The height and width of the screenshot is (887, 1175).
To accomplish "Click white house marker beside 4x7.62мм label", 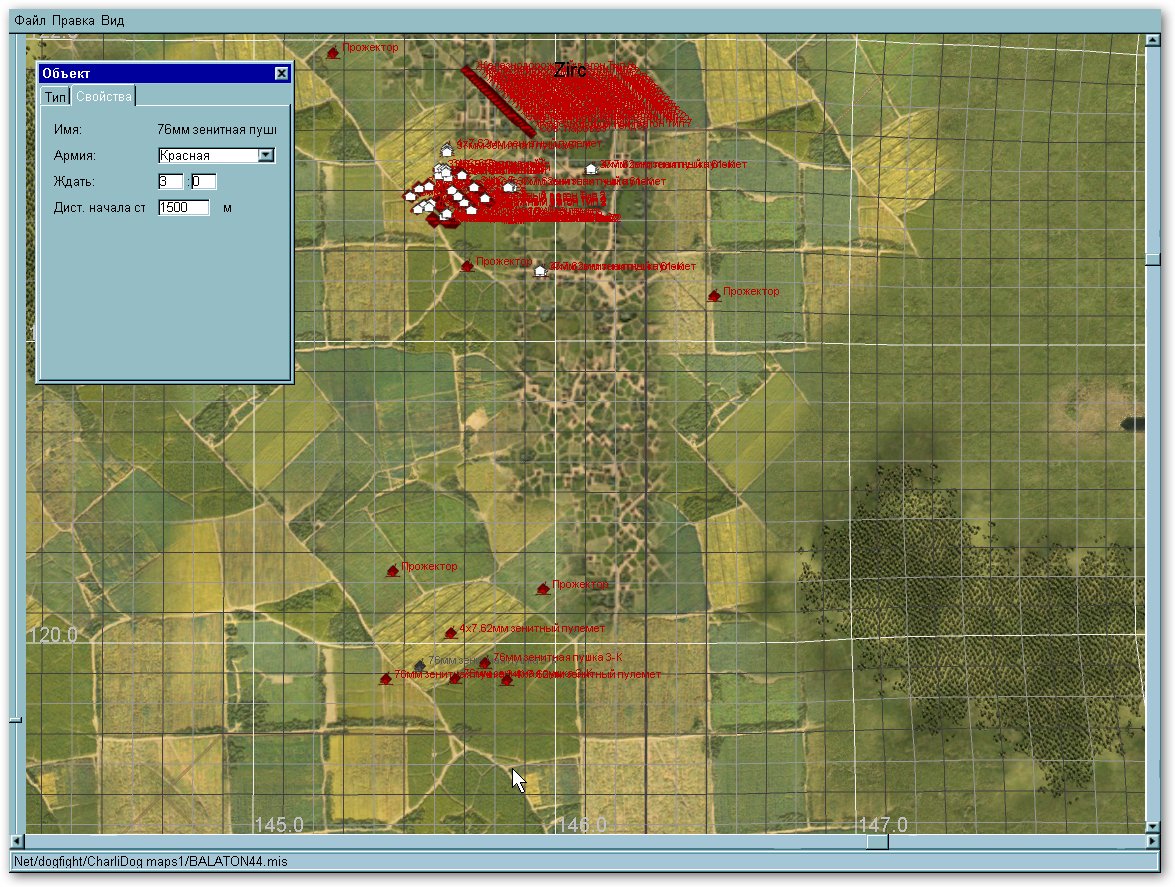I will 447,150.
